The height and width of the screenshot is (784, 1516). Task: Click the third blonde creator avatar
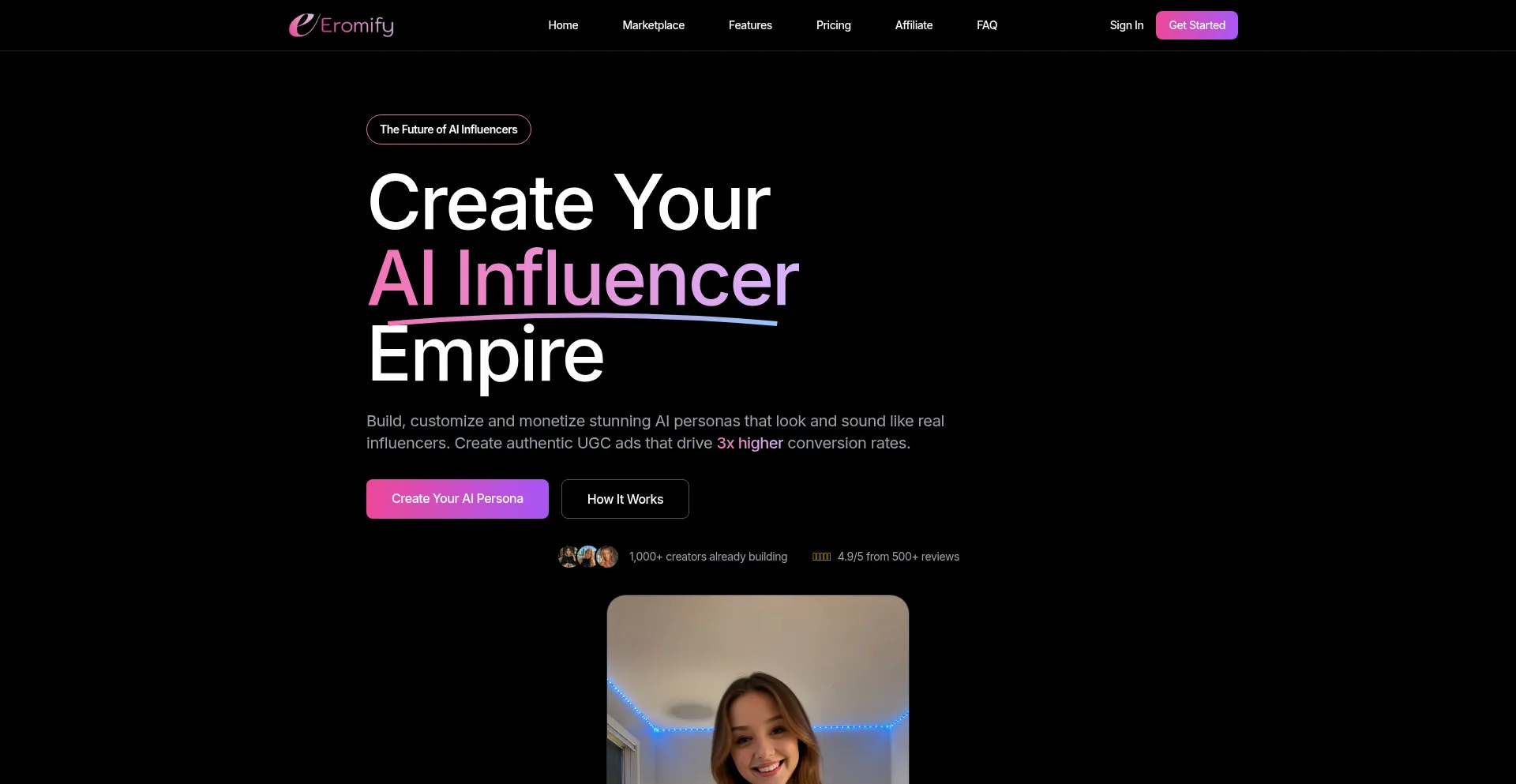click(x=606, y=557)
